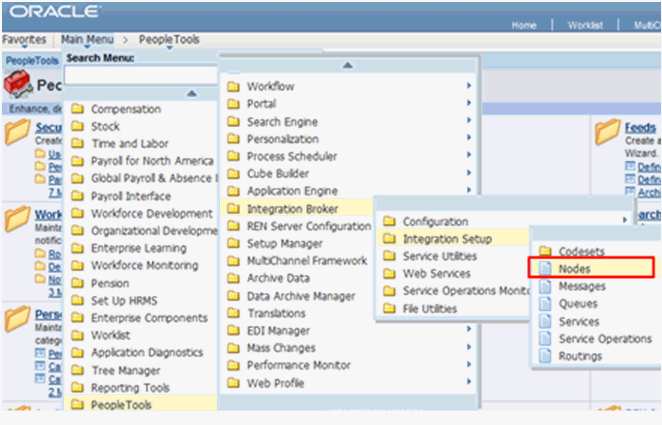Click the Feeds large folder icon
This screenshot has width=662, height=425.
(608, 132)
